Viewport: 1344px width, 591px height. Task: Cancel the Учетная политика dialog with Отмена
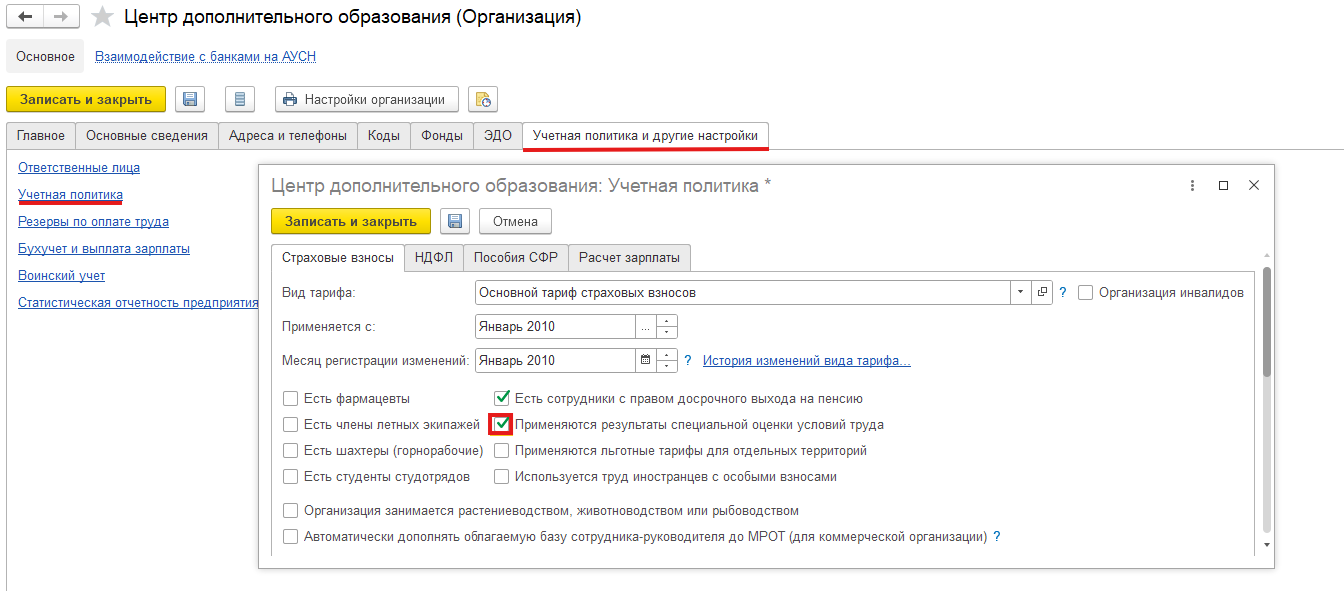[x=515, y=221]
